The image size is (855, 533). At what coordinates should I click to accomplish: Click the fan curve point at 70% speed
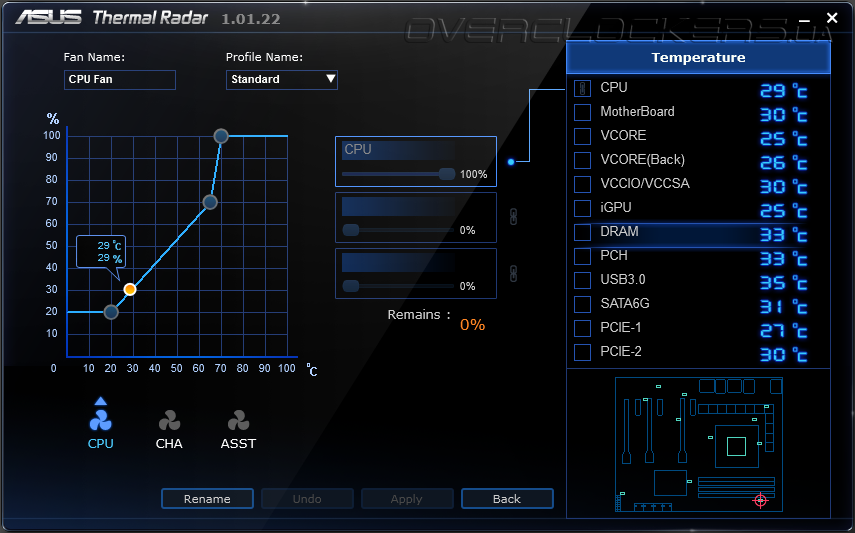tap(210, 202)
